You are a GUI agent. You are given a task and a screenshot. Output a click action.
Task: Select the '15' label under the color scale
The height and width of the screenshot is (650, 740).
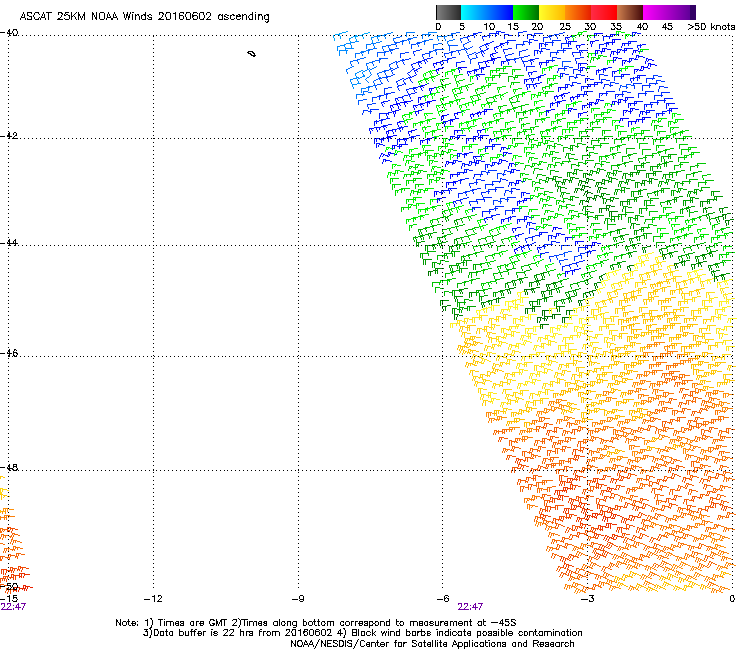pyautogui.click(x=513, y=26)
